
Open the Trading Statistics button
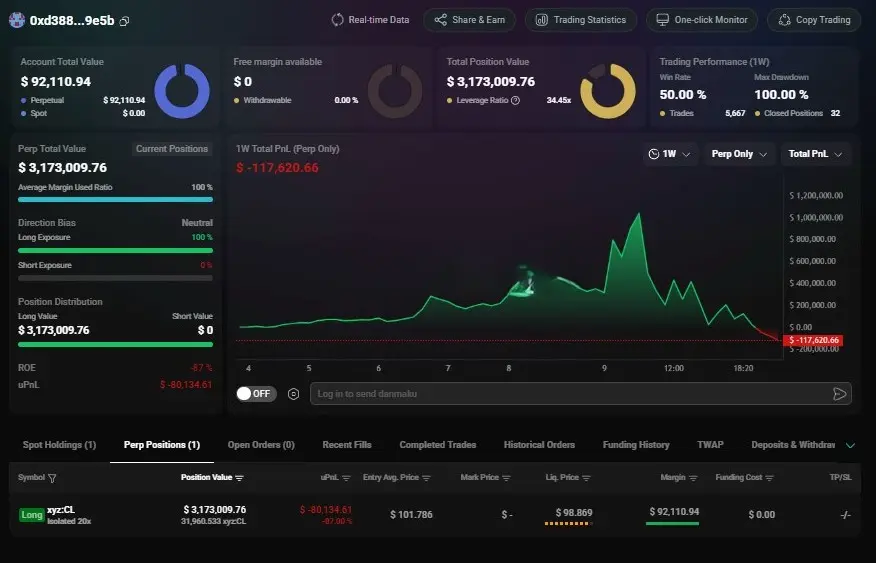click(580, 20)
